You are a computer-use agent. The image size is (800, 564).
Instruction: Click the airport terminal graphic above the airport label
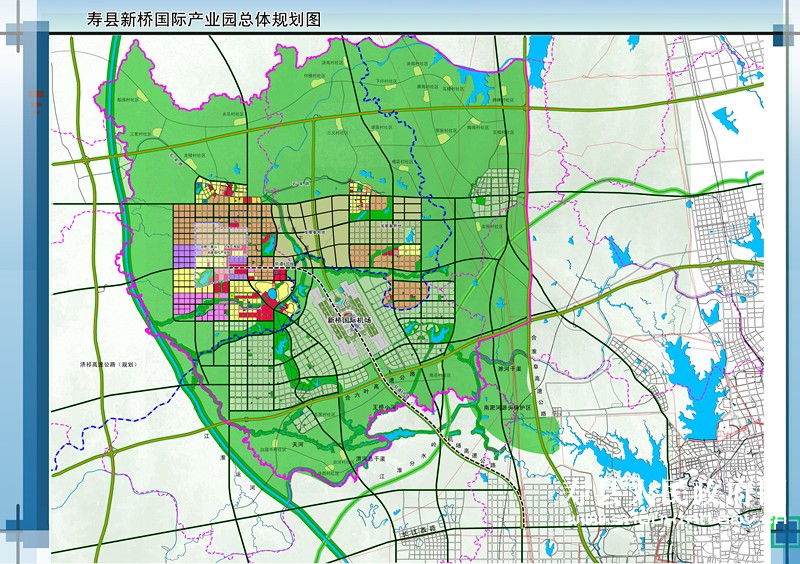point(345,300)
